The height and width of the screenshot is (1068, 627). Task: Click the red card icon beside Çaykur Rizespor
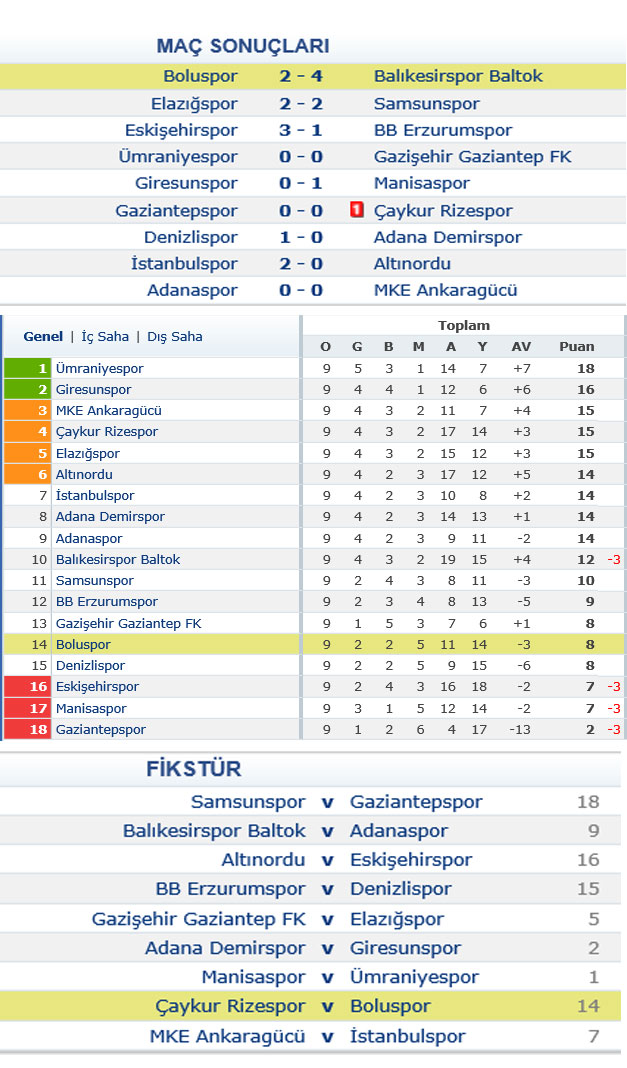(356, 210)
